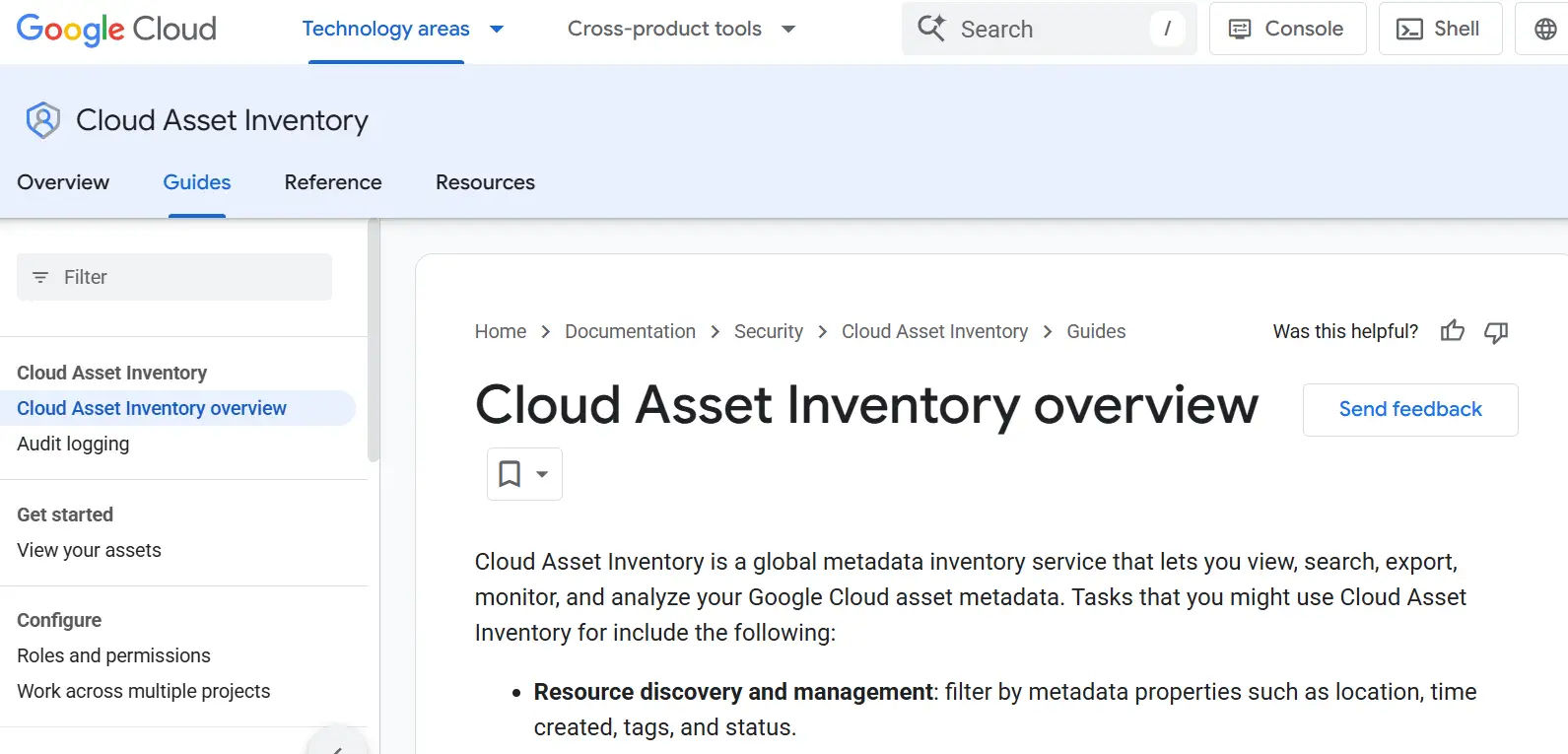1568x754 pixels.
Task: Expand the Technology areas dropdown arrow
Action: 497,29
